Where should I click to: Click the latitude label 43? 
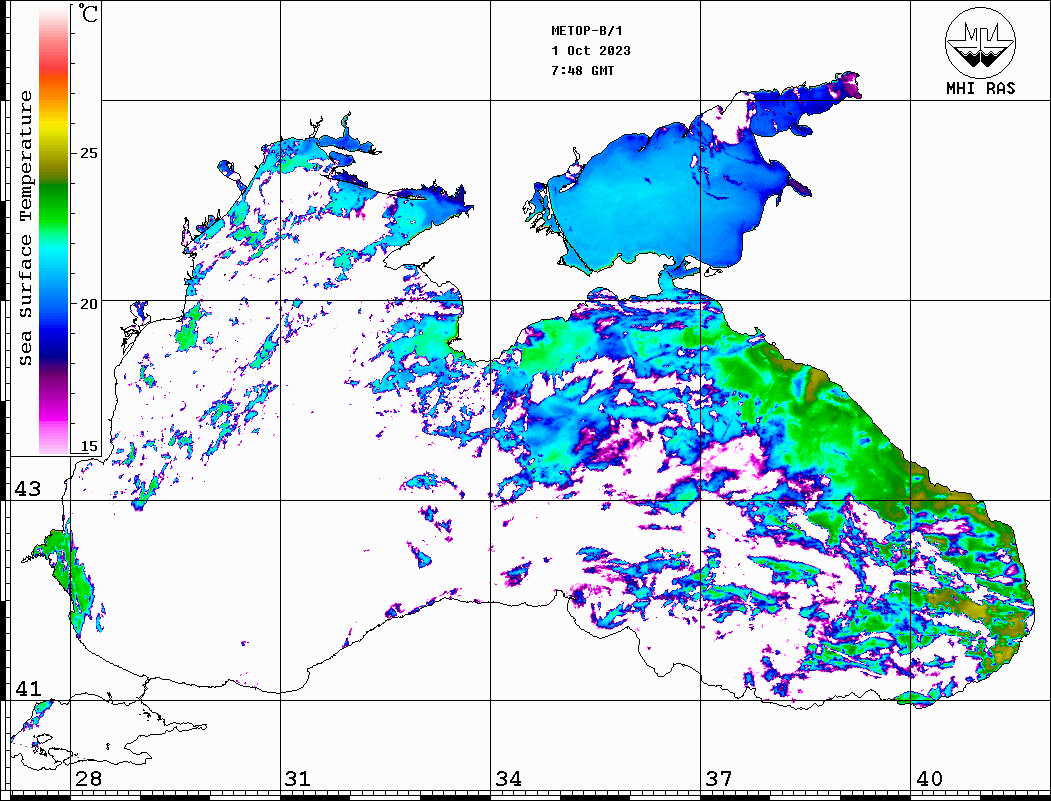28,489
